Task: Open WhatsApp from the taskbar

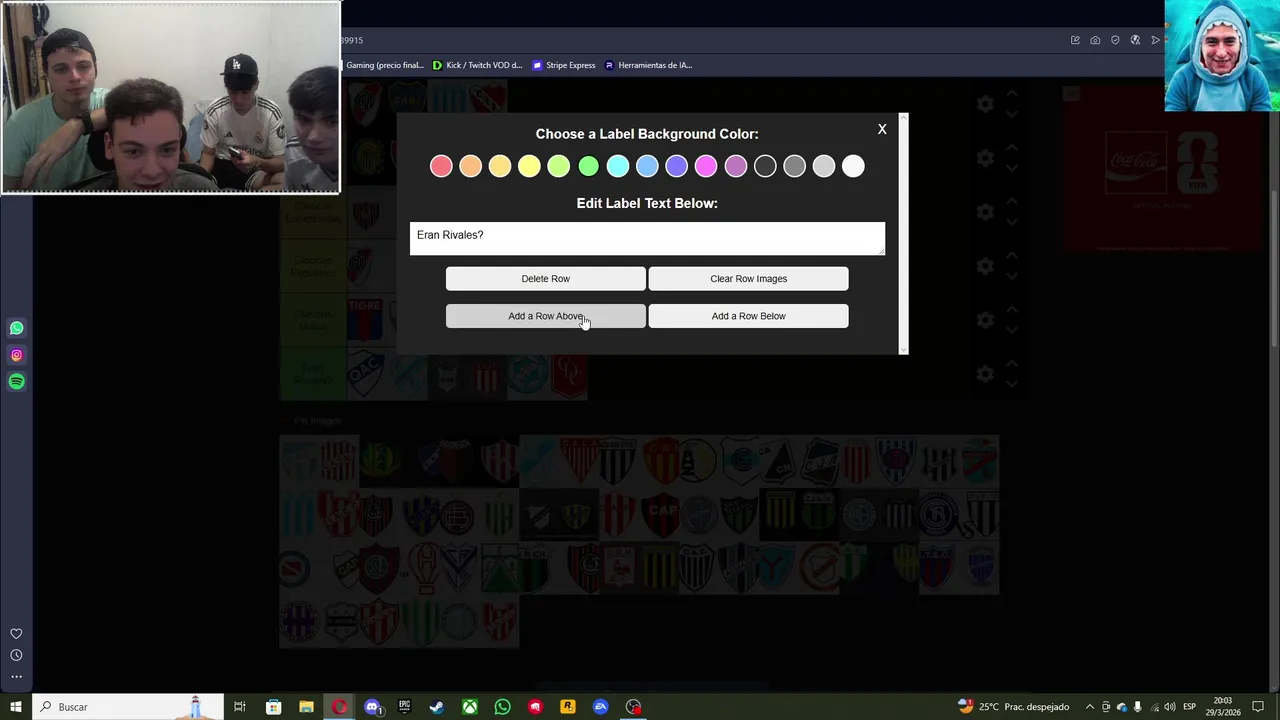Action: tap(502, 707)
